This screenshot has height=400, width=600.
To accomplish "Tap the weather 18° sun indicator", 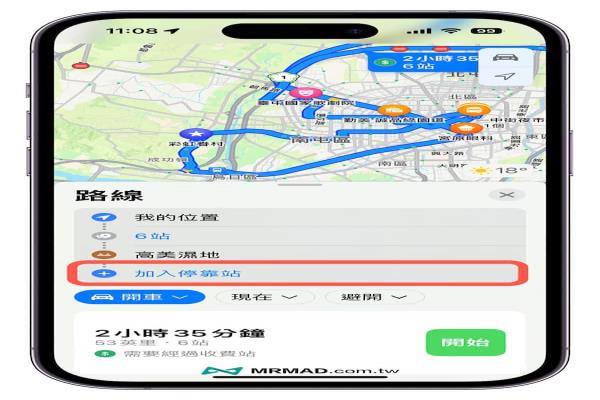I will coord(501,170).
